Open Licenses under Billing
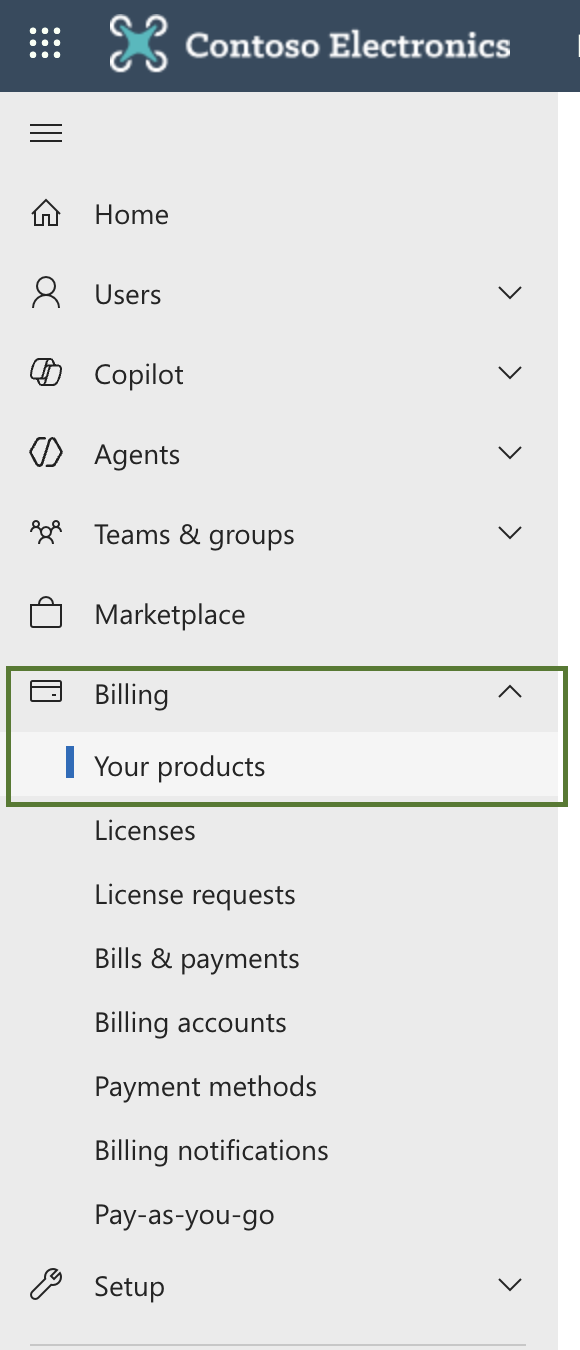The width and height of the screenshot is (580, 1350). tap(145, 831)
